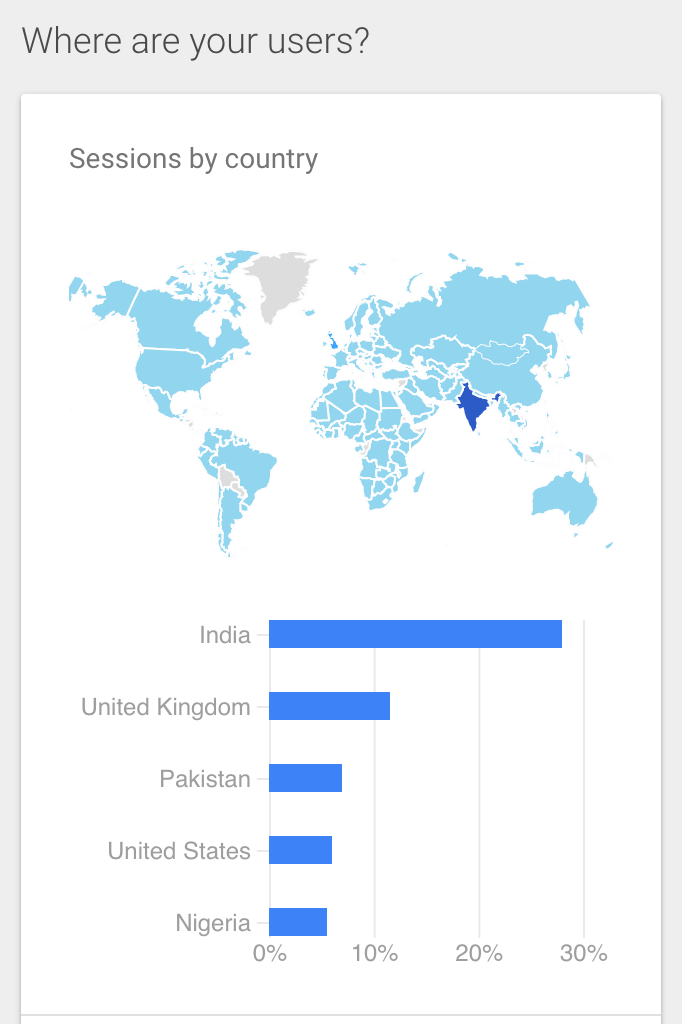The width and height of the screenshot is (682, 1024).
Task: Click the Nigeria label
Action: tap(213, 923)
